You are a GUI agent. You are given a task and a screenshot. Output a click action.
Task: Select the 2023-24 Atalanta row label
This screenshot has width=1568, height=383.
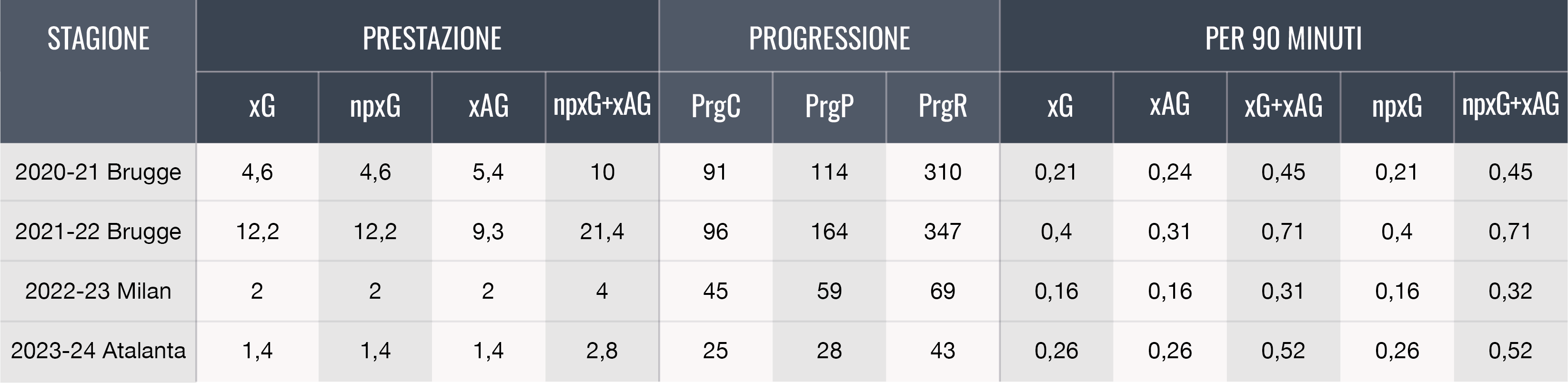(x=98, y=351)
